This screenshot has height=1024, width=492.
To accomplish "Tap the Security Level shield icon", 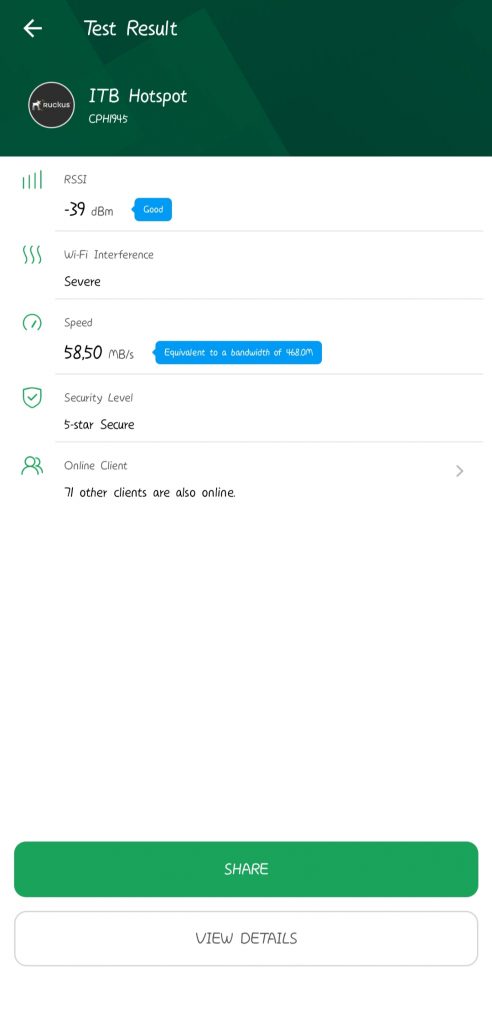I will coord(32,397).
